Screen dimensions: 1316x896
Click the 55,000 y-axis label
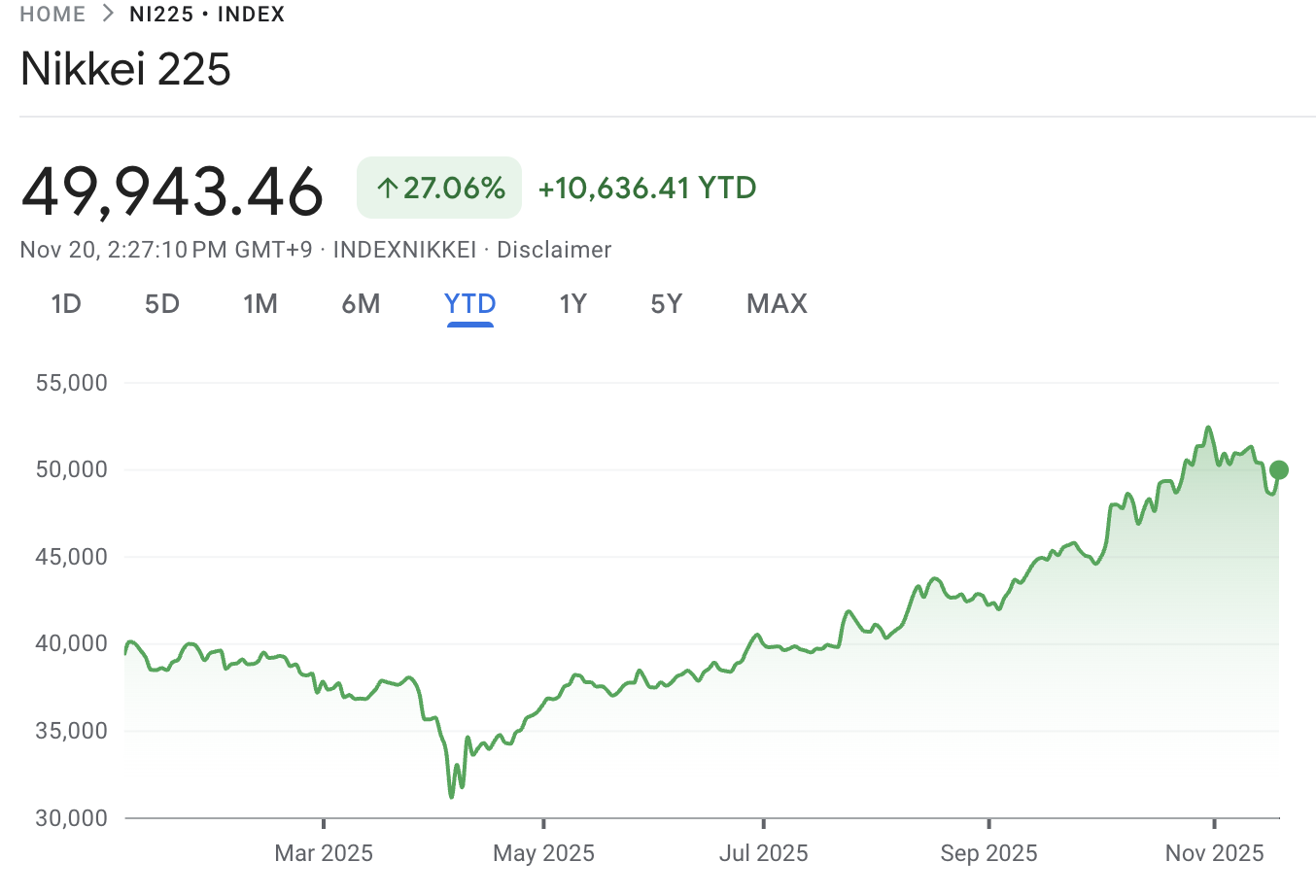72,382
